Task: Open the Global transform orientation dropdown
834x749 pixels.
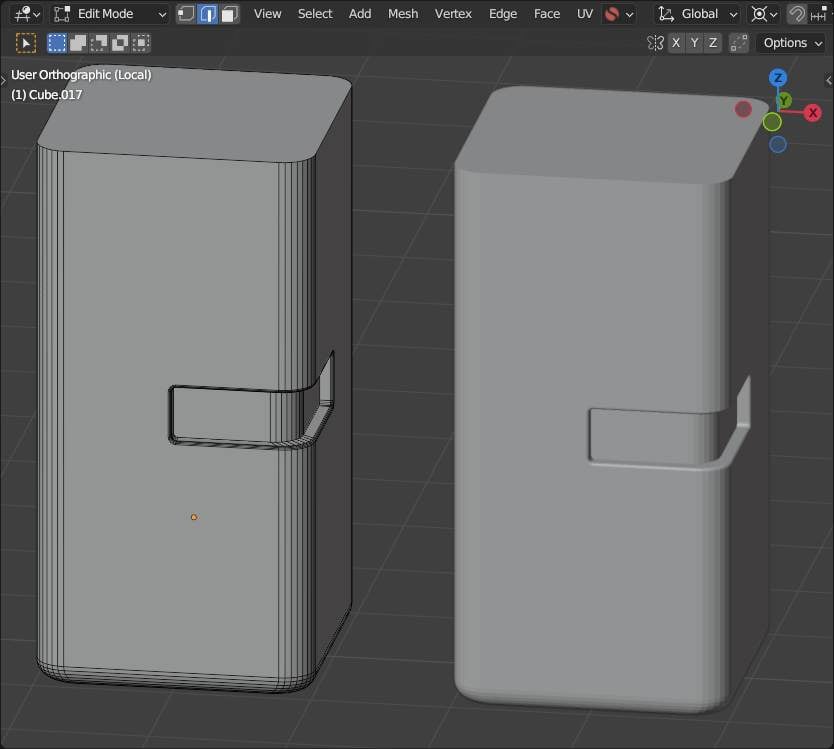Action: click(698, 14)
